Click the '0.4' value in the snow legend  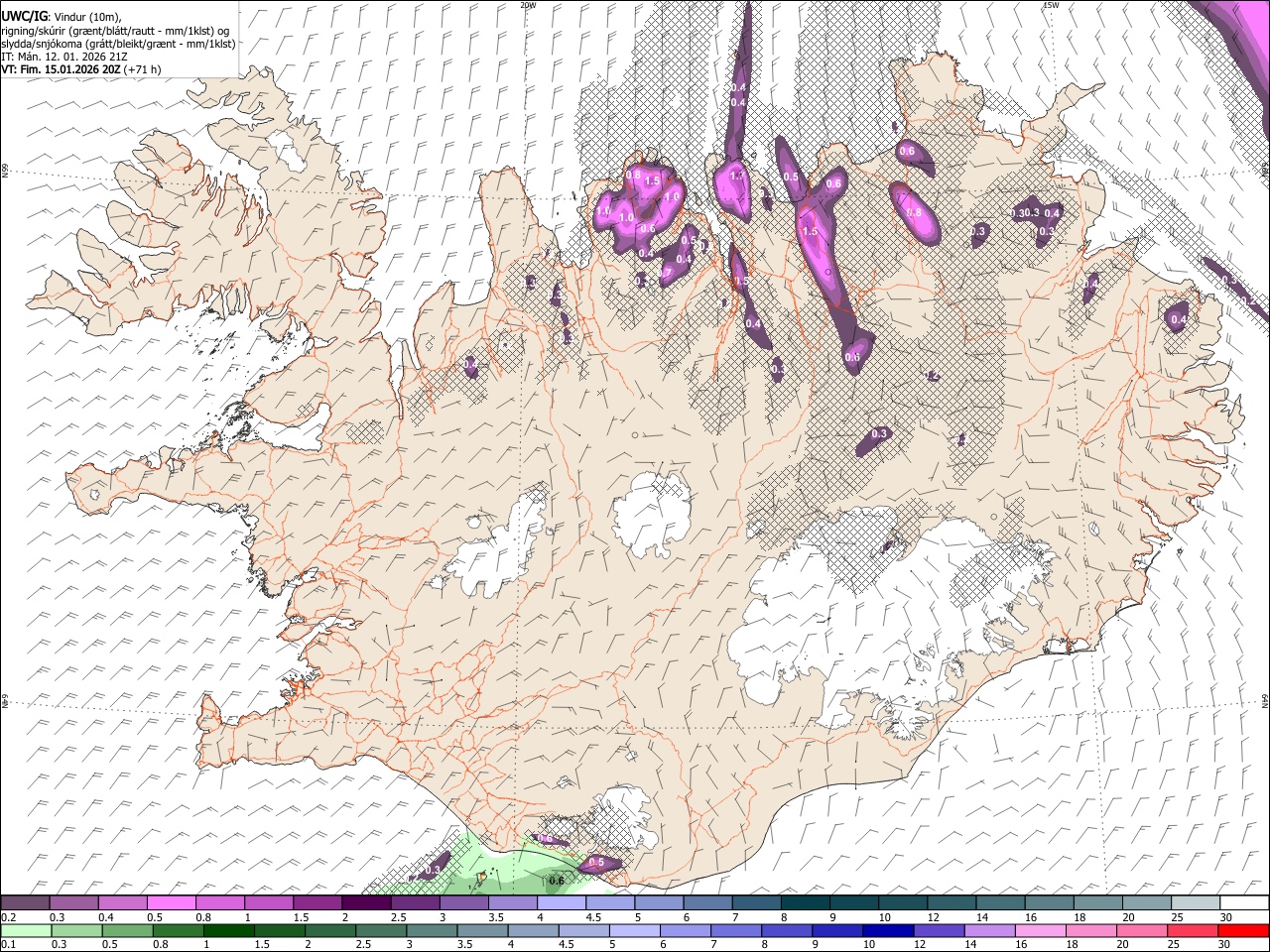coord(106,917)
